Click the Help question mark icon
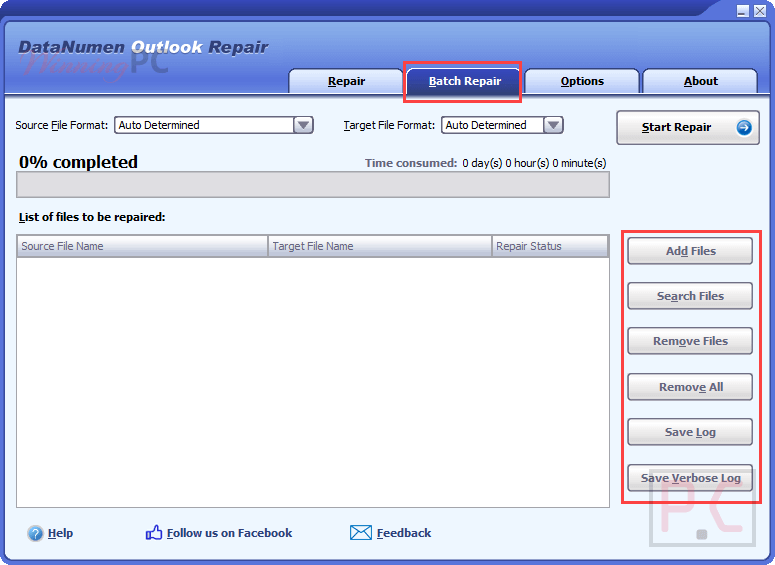775x565 pixels. pyautogui.click(x=35, y=533)
